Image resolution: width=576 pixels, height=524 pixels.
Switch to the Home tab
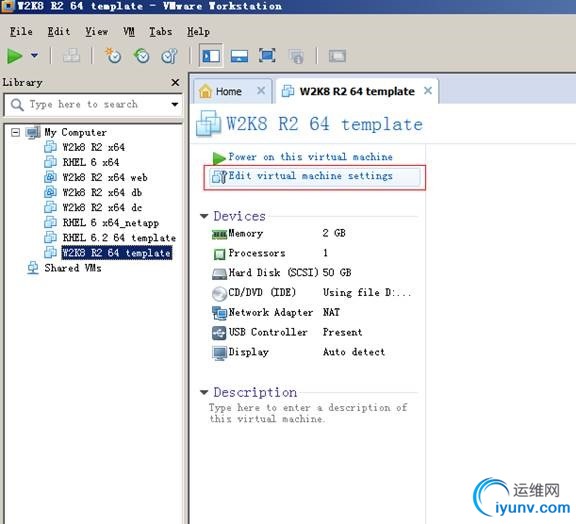[228, 91]
